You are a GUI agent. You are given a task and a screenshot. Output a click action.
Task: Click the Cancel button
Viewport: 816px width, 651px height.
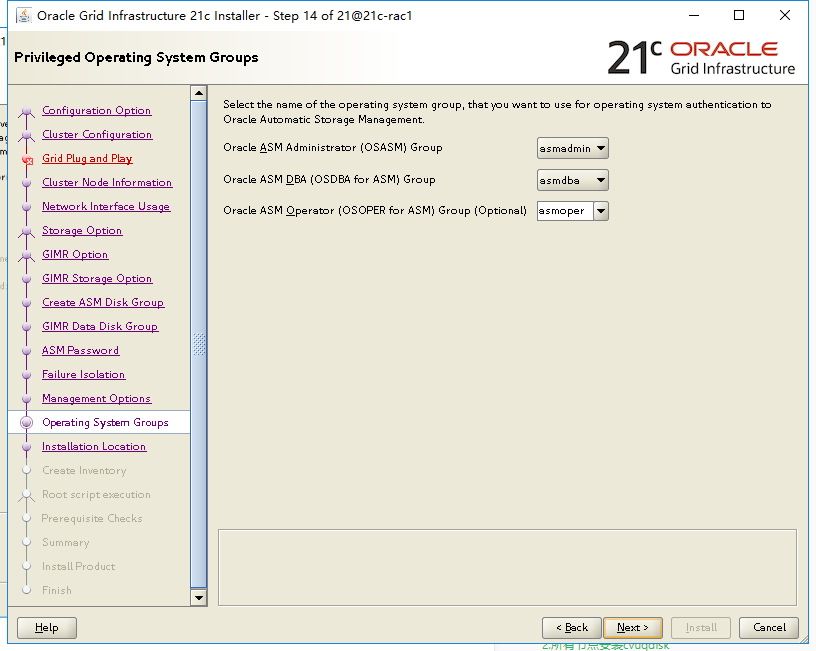click(769, 628)
